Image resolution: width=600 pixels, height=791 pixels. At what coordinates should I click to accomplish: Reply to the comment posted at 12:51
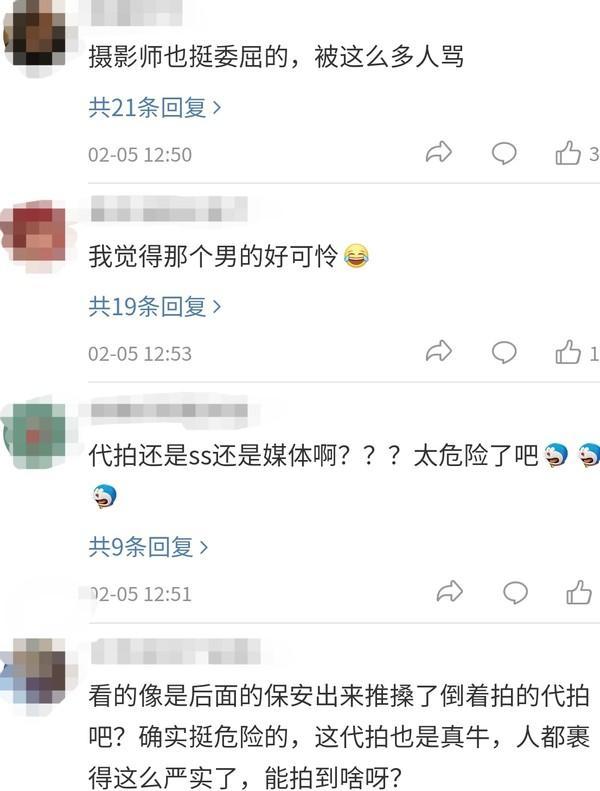515,592
